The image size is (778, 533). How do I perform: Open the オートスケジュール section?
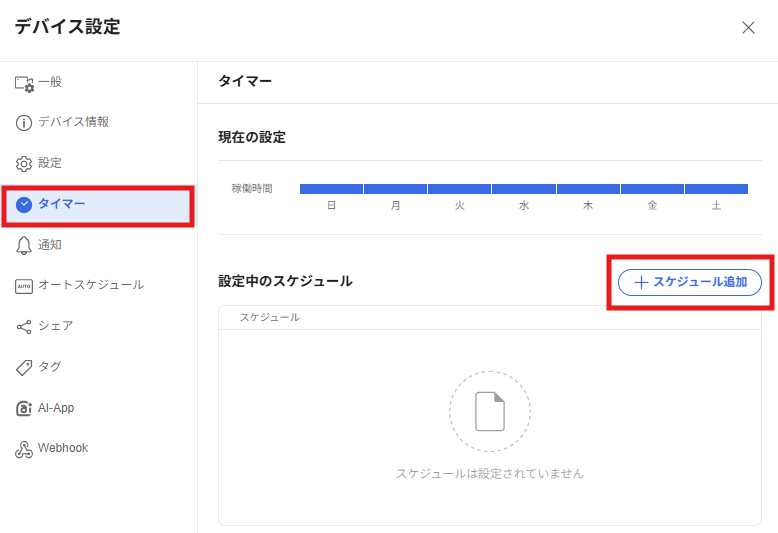pos(98,286)
